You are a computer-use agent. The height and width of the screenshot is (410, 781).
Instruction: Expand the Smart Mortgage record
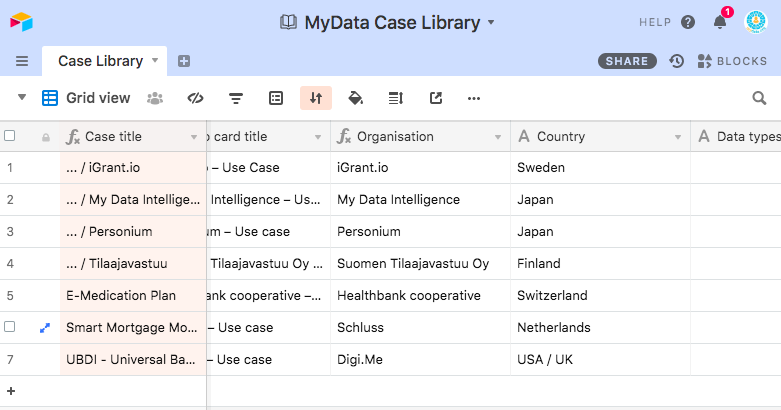44,327
